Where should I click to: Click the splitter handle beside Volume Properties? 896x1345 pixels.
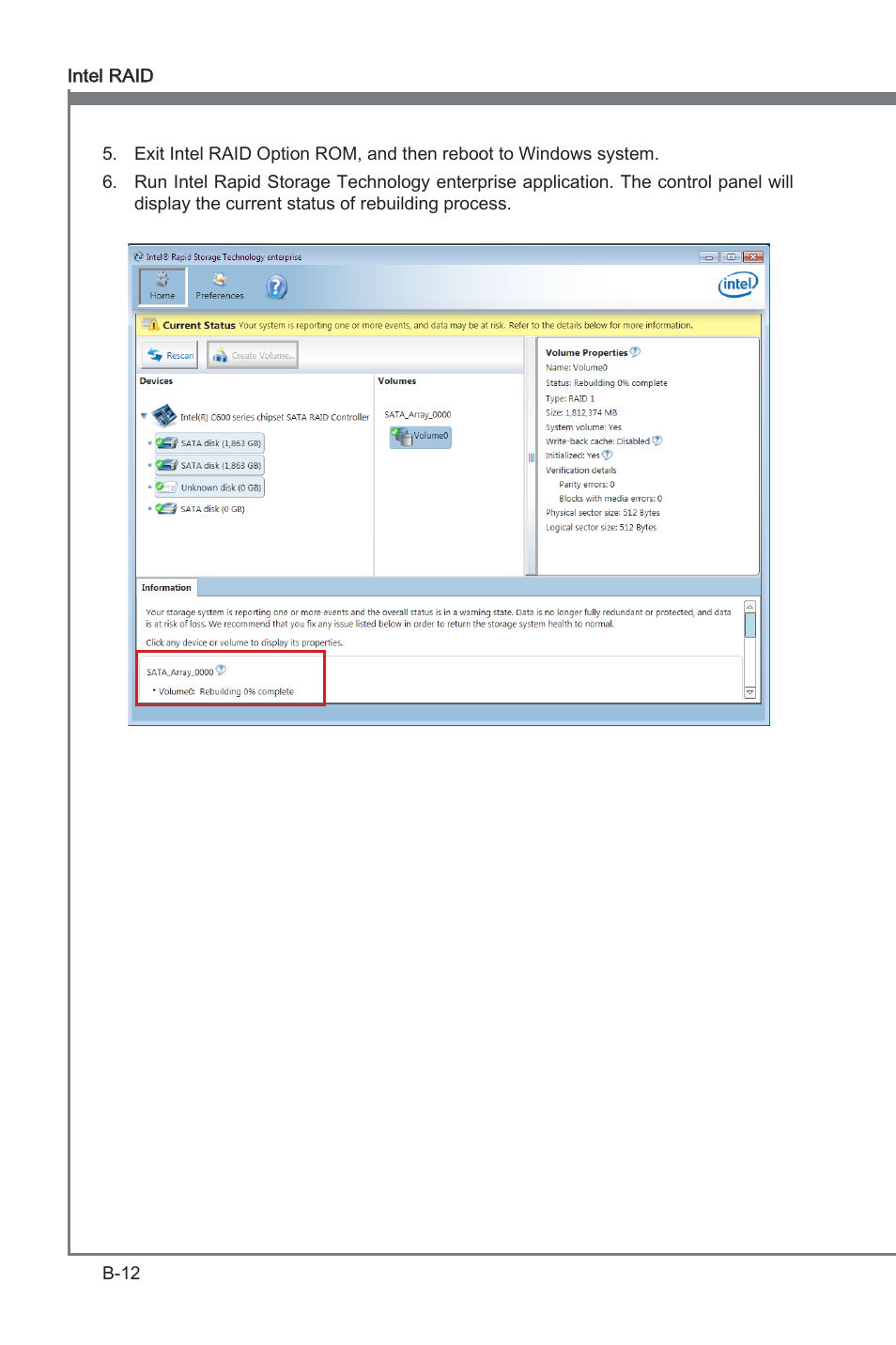pos(531,457)
